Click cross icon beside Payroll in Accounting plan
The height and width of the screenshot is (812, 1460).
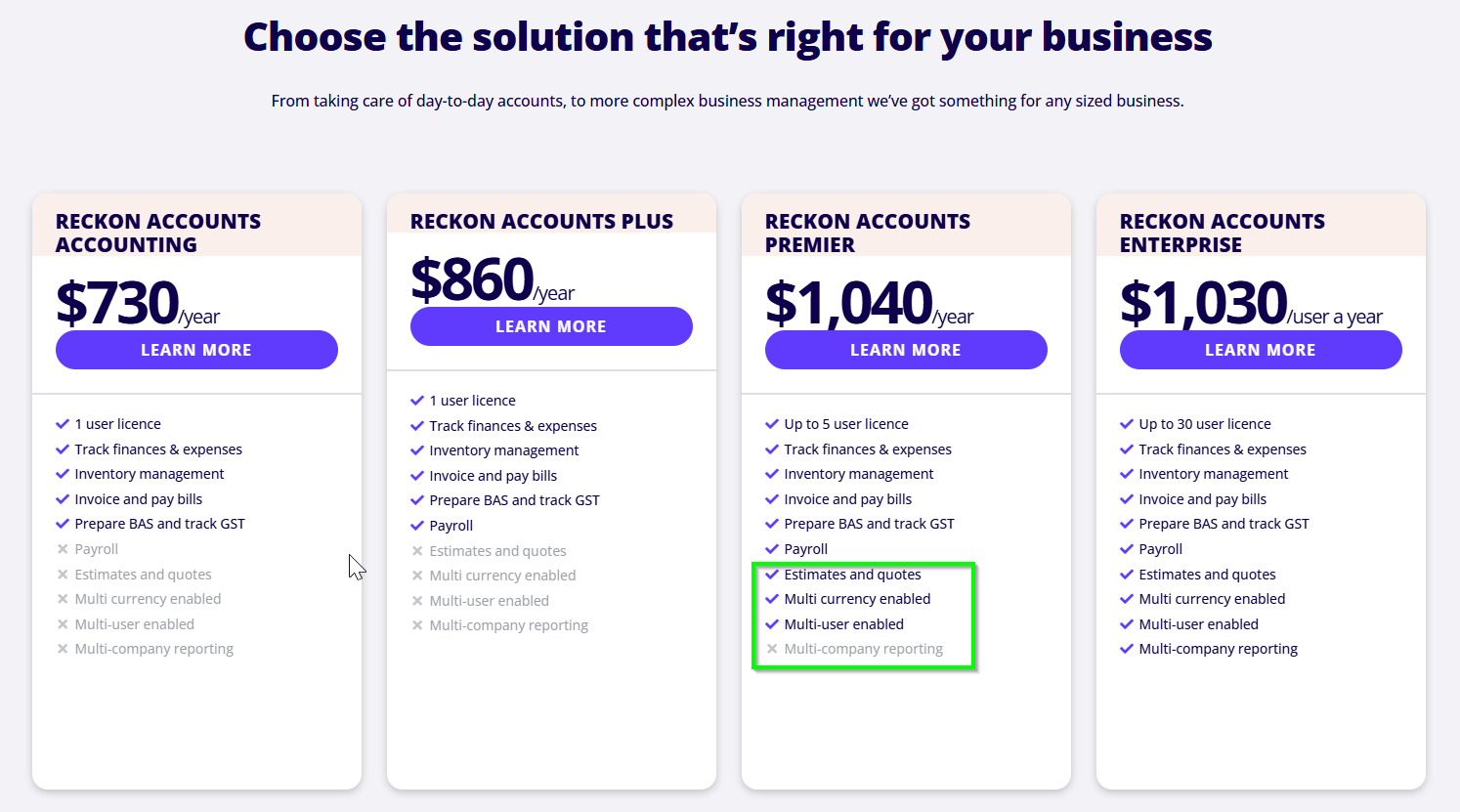coord(63,549)
